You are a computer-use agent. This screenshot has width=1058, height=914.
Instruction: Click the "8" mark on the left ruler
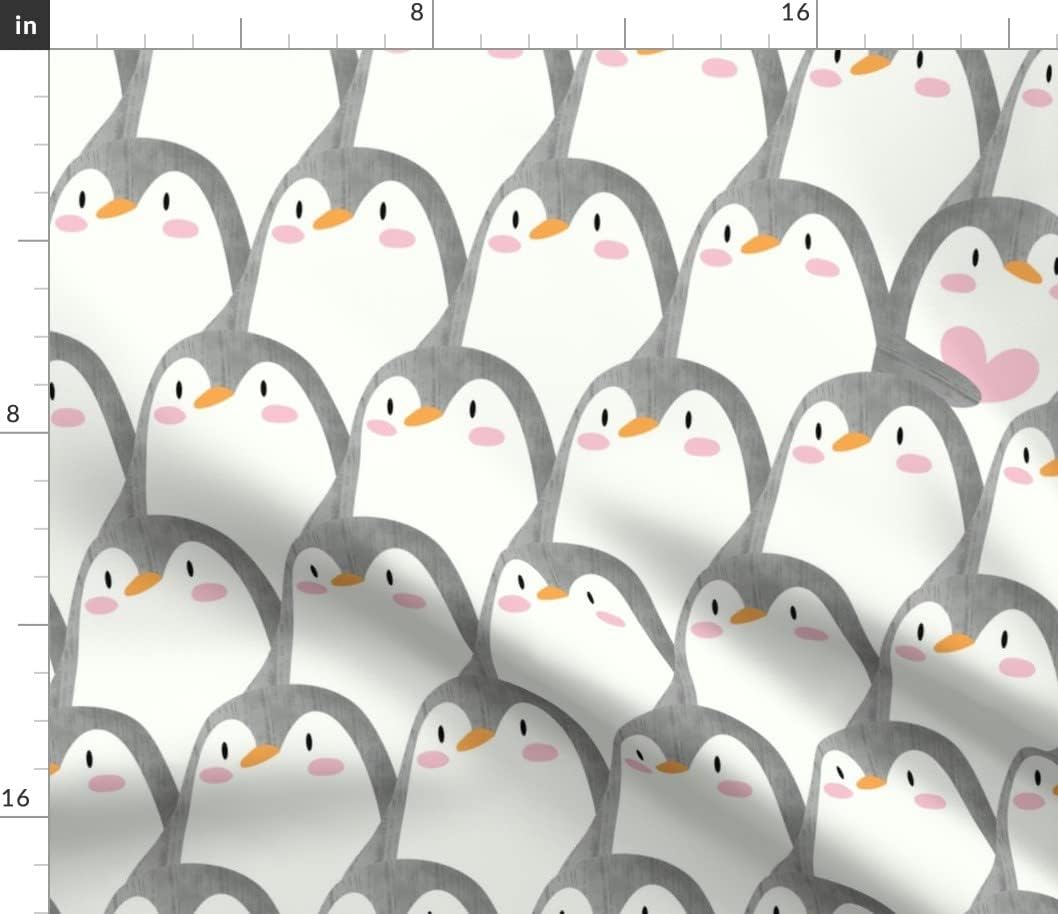tap(13, 413)
